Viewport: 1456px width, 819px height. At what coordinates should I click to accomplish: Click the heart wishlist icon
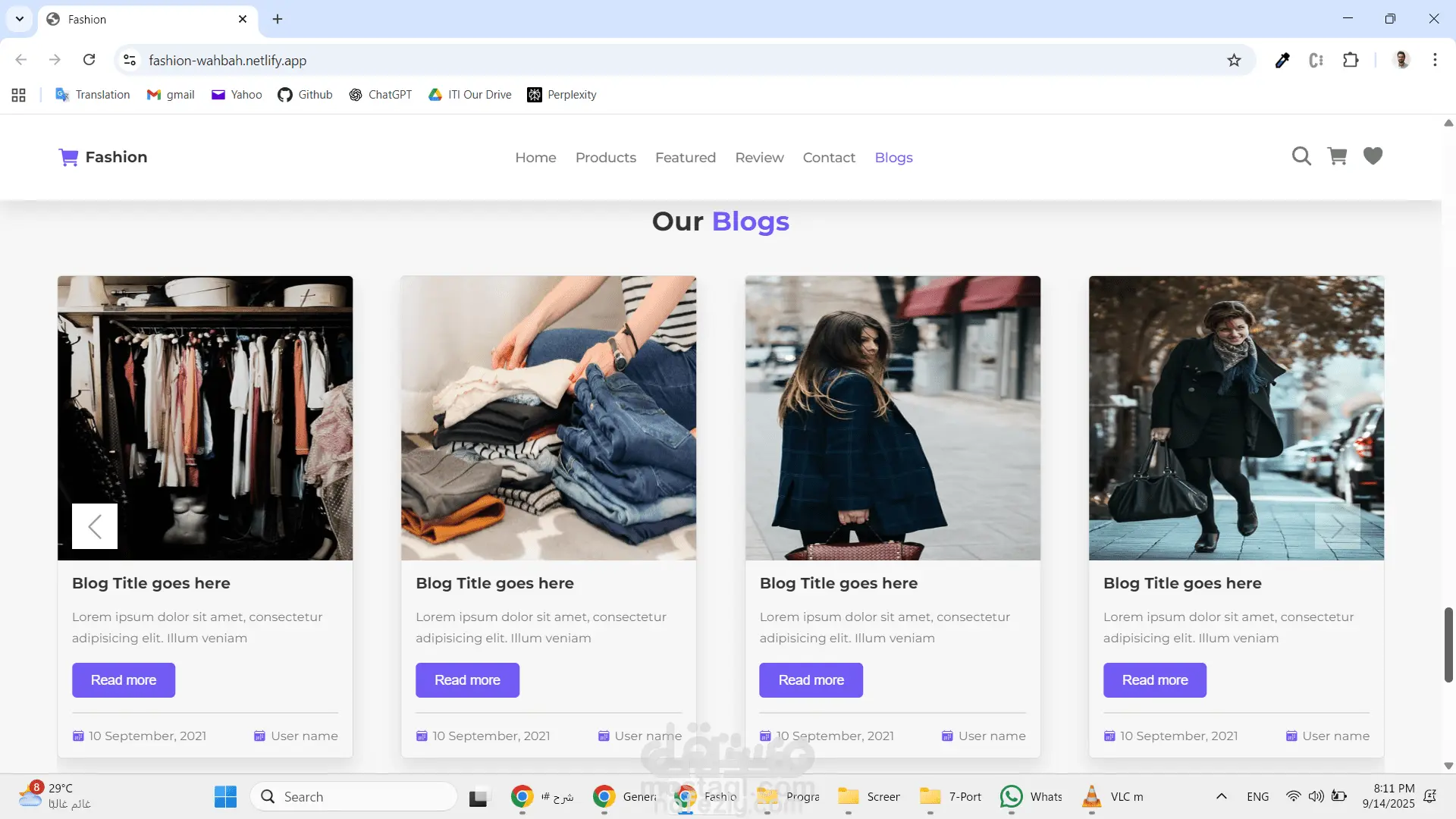click(x=1373, y=156)
